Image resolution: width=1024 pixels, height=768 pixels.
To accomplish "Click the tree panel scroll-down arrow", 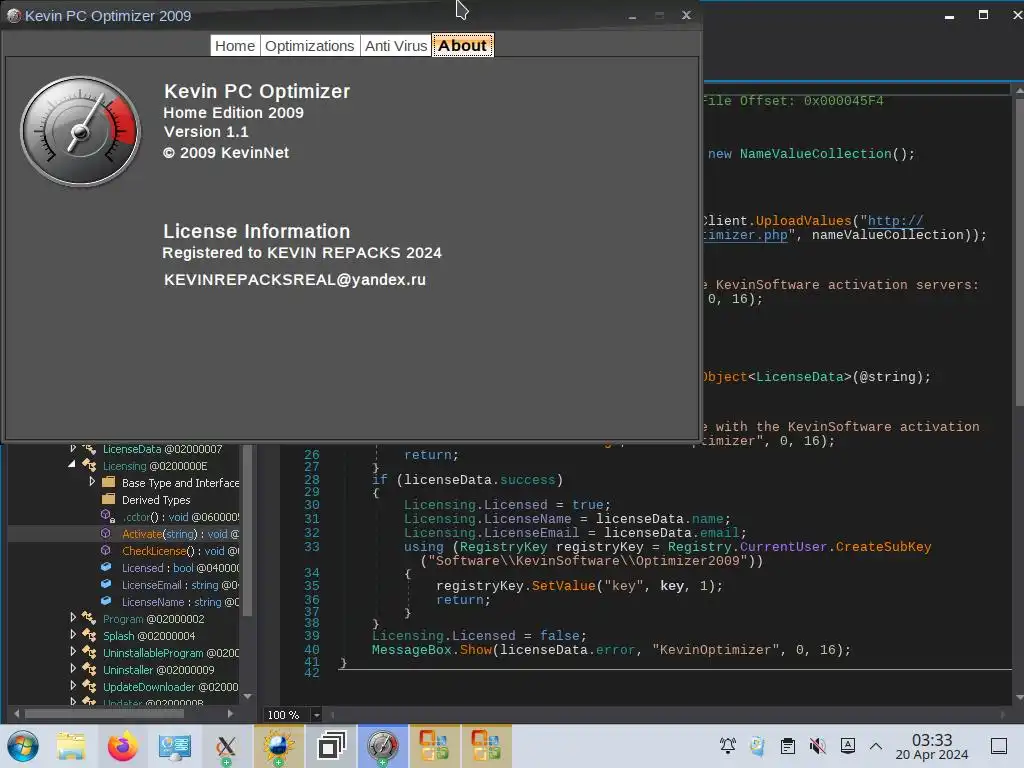I will pyautogui.click(x=248, y=697).
